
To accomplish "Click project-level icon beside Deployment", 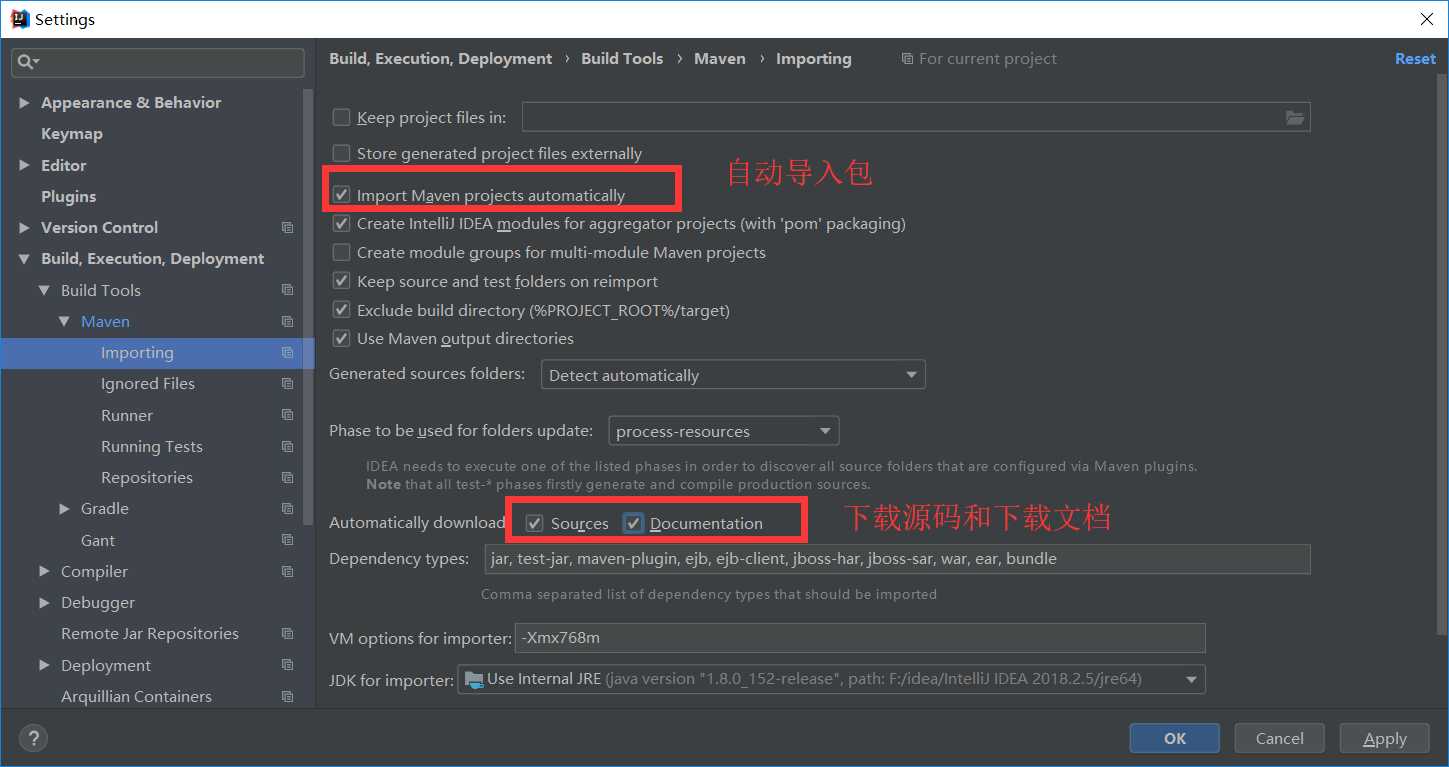I will pyautogui.click(x=287, y=665).
